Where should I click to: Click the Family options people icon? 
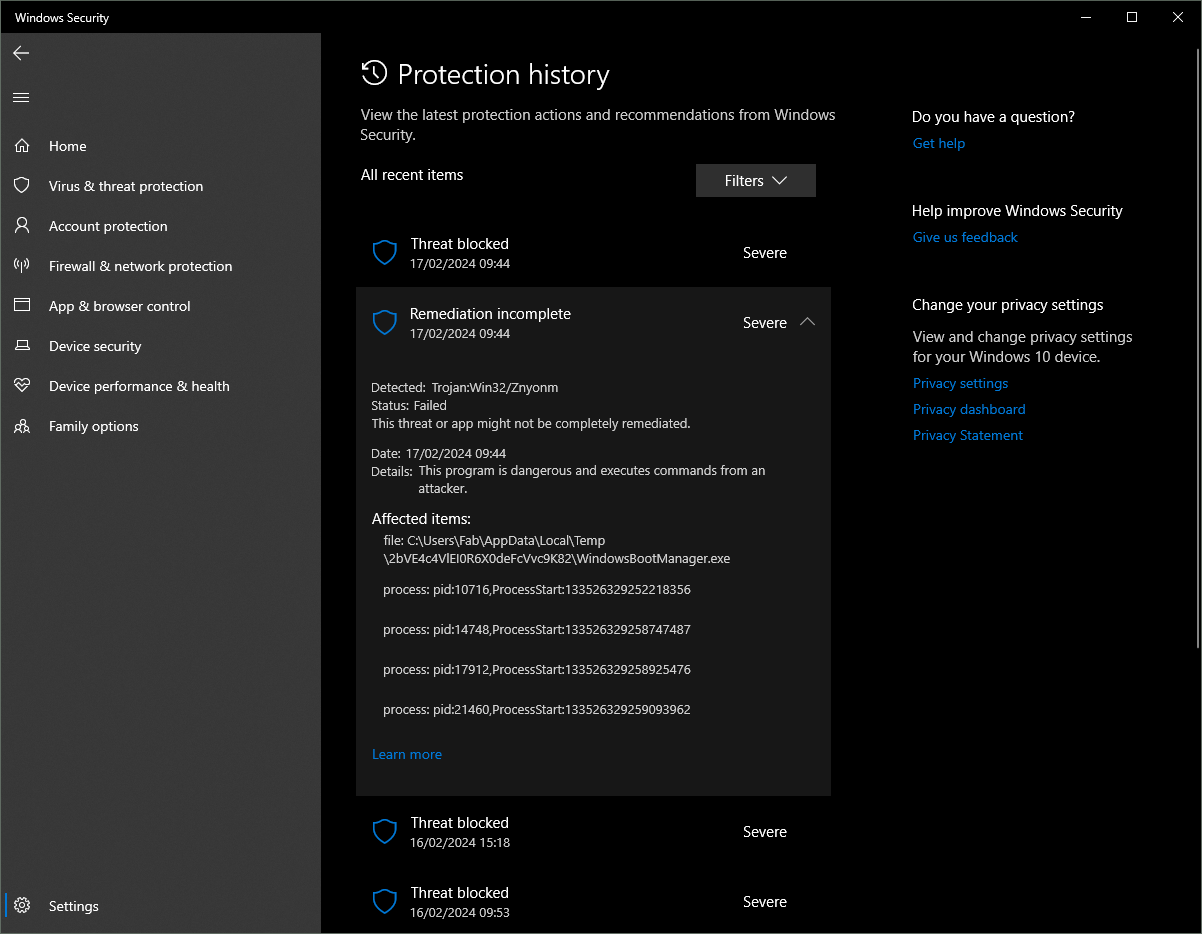(21, 426)
